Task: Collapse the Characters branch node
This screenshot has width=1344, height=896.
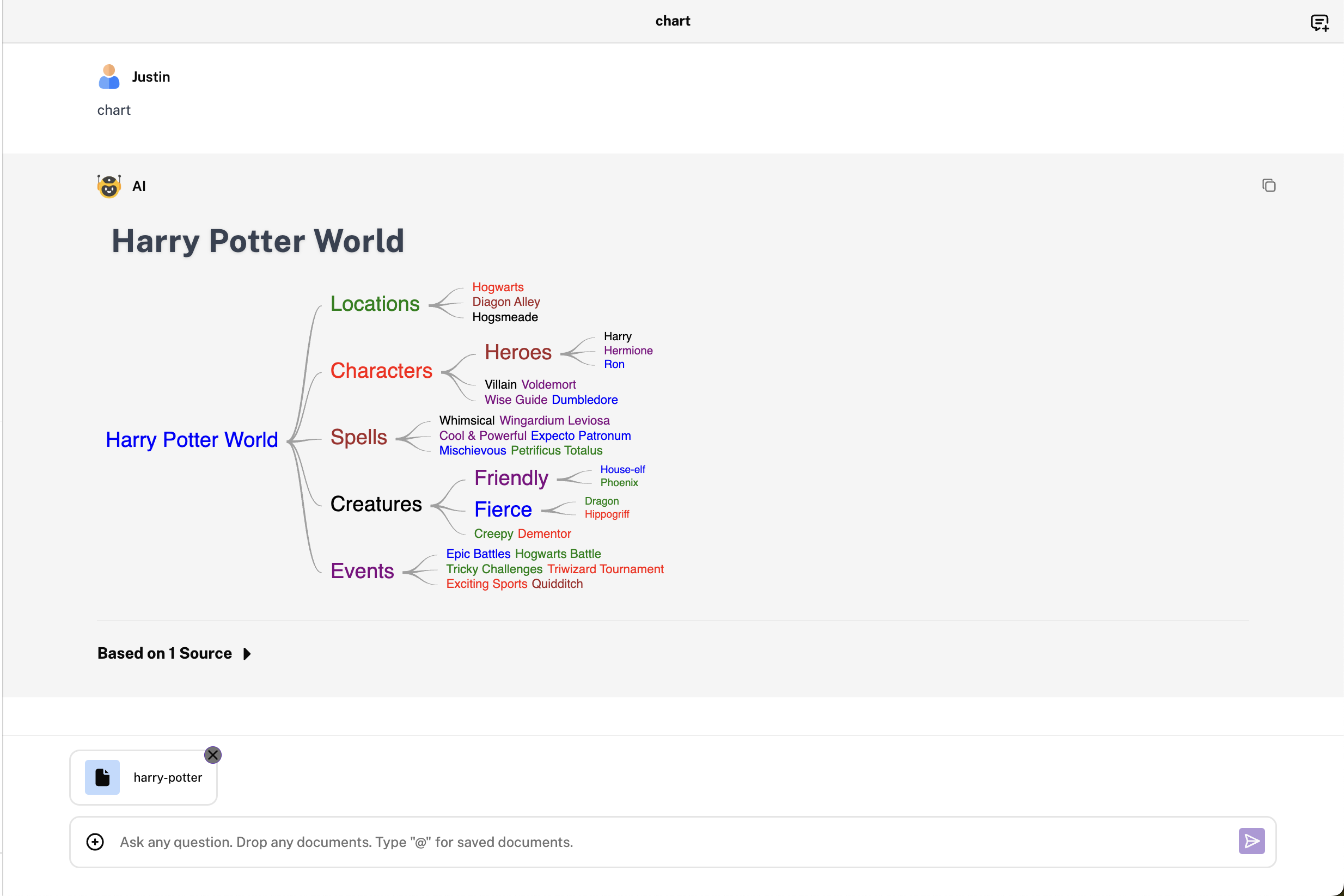Action: (x=381, y=371)
